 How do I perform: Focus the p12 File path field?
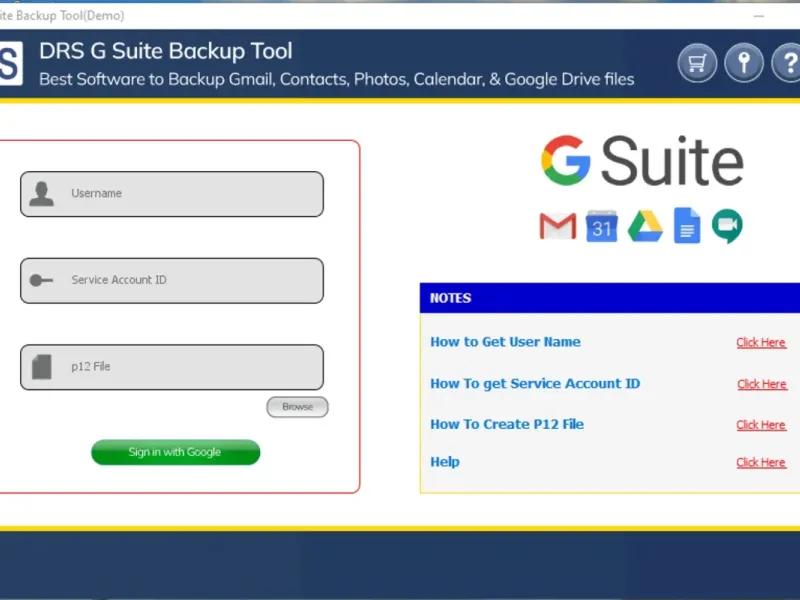click(172, 367)
